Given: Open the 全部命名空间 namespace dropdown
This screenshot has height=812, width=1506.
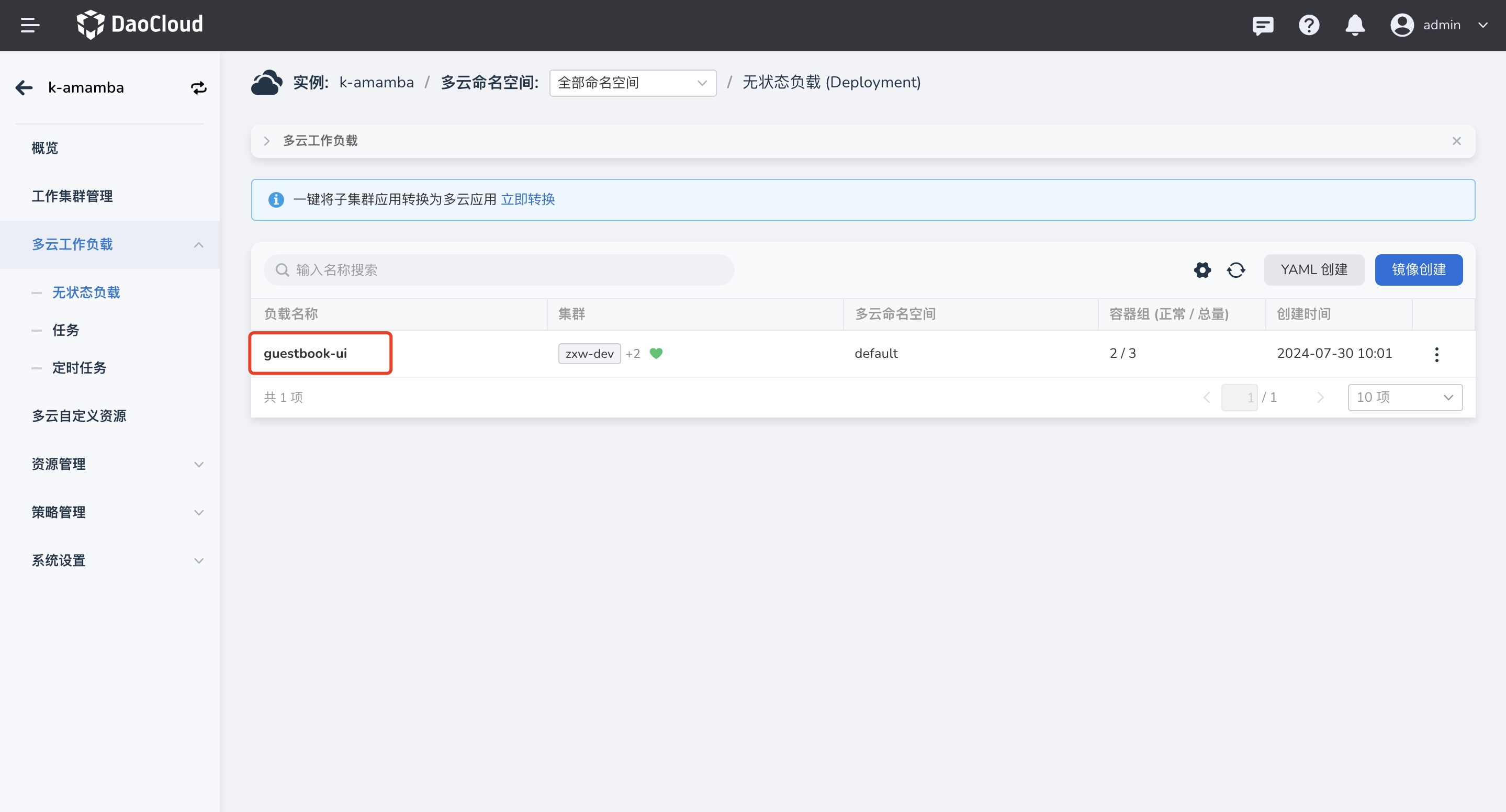Looking at the screenshot, I should click(x=632, y=83).
